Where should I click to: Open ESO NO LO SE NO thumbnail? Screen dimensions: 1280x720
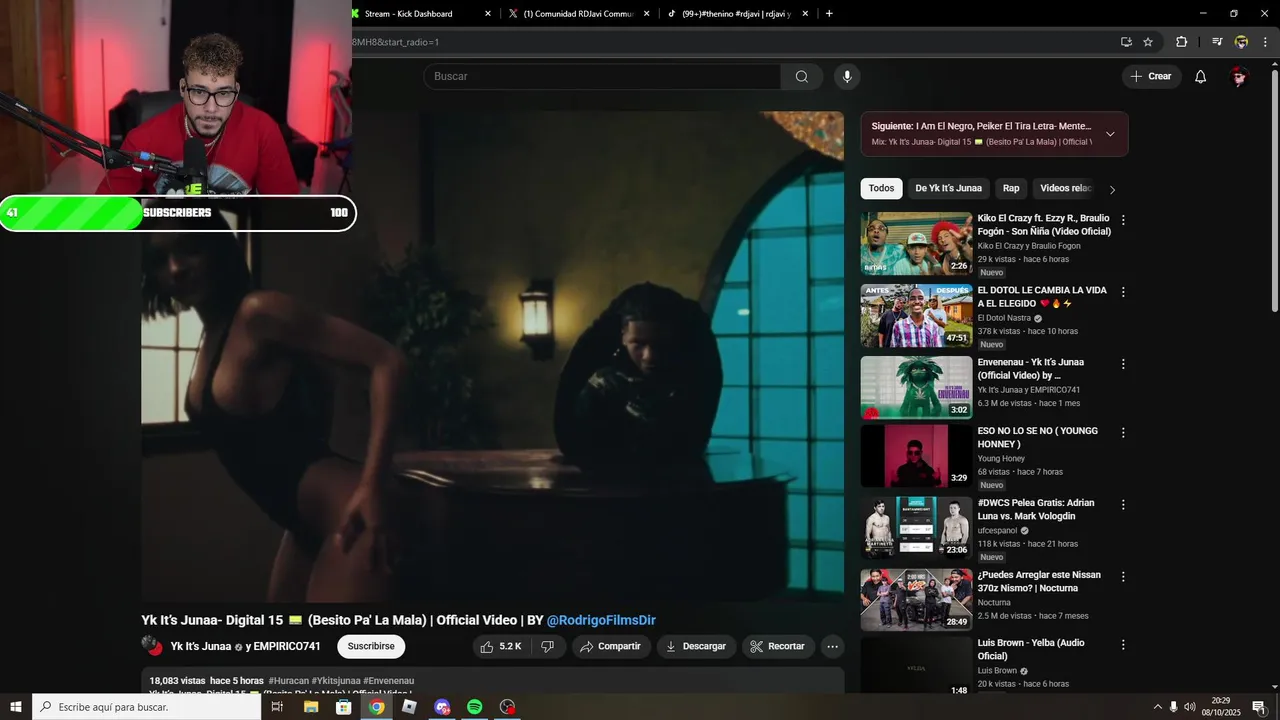click(916, 457)
